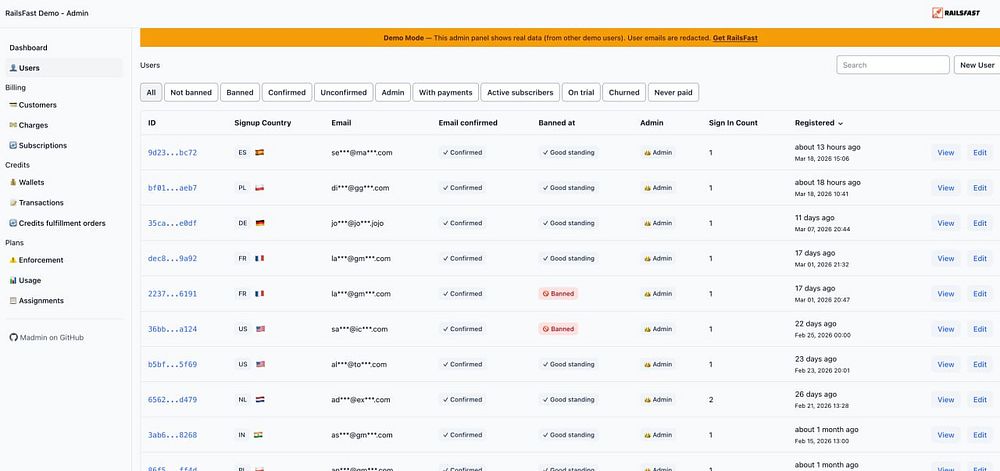Click the email sa***@ic***.com
Viewport: 1000px width, 471px height.
click(x=359, y=330)
